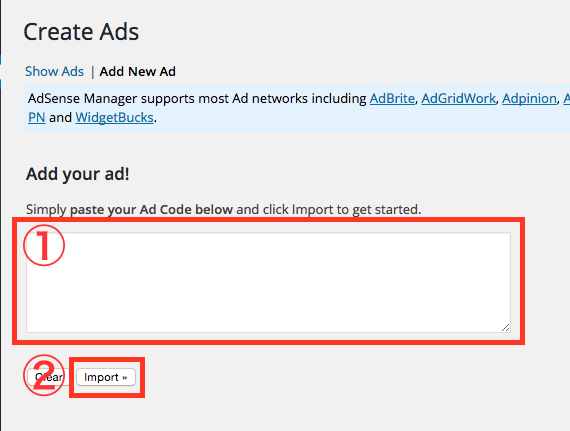
Task: Click the Create Ads page heading
Action: pyautogui.click(x=81, y=32)
